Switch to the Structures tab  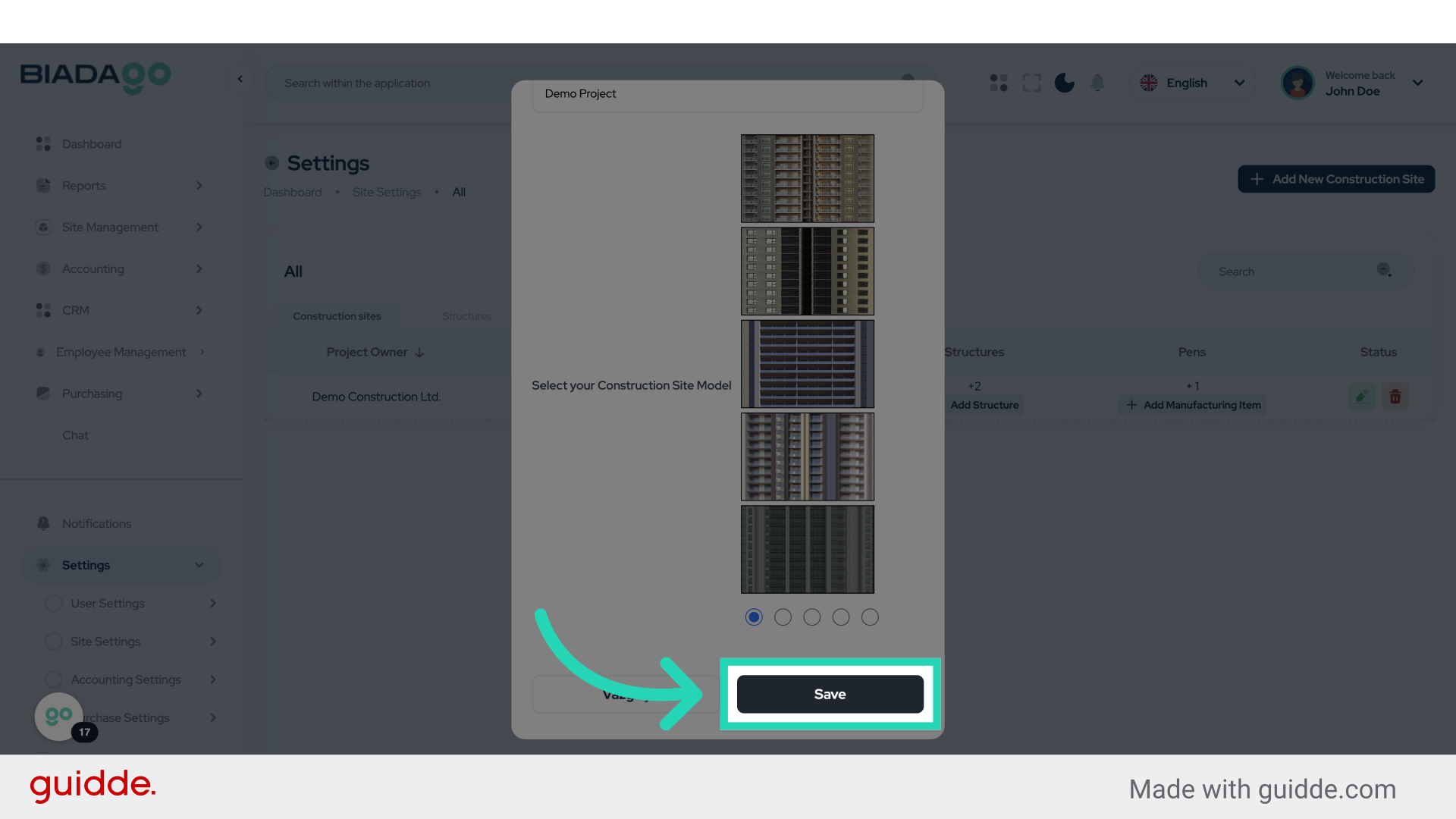point(466,316)
